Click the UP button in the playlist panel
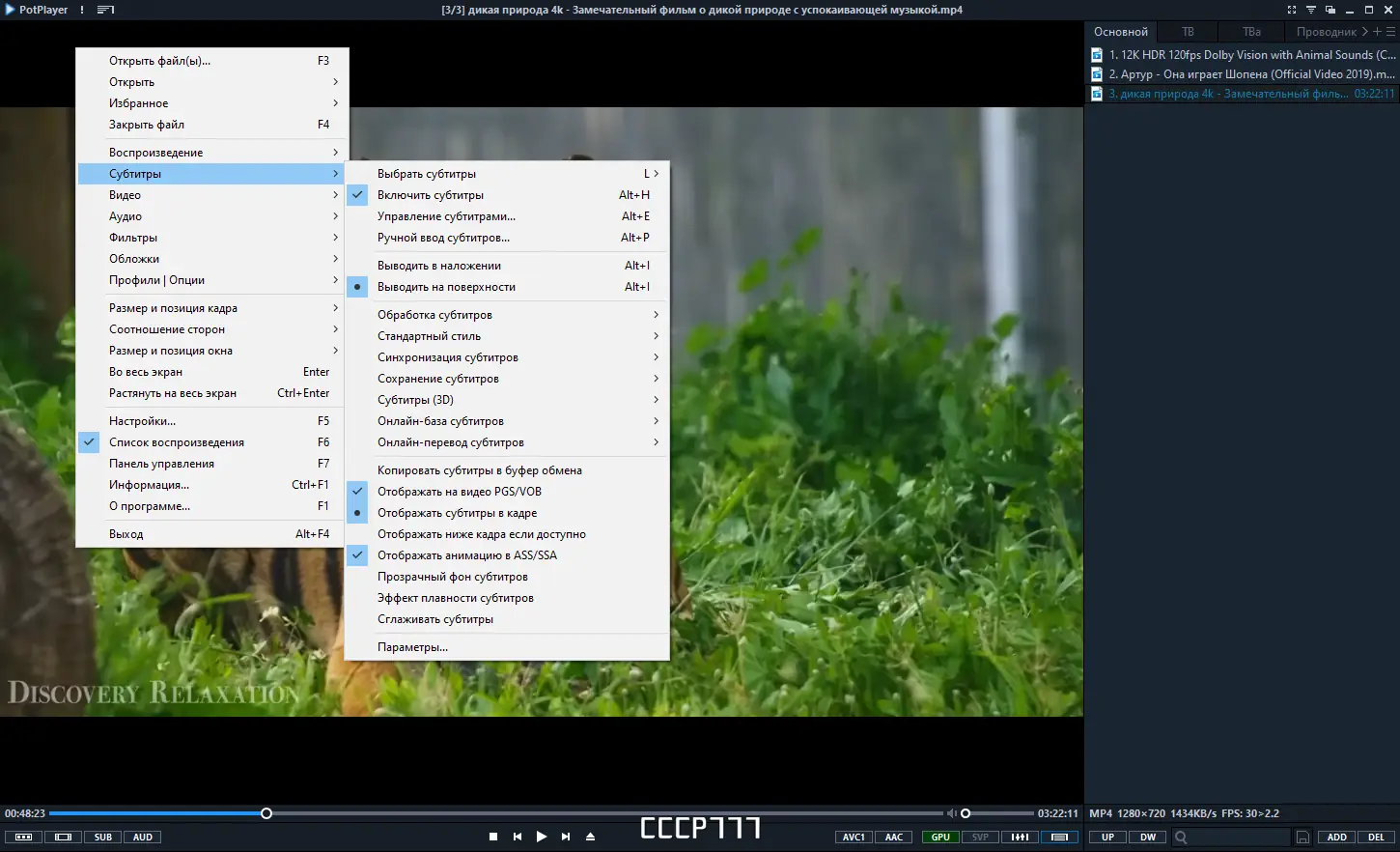1400x852 pixels. [1108, 837]
